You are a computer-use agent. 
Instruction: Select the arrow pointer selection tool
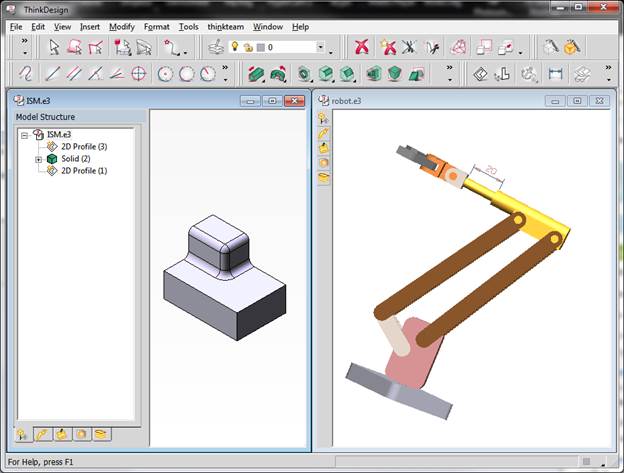coord(54,47)
